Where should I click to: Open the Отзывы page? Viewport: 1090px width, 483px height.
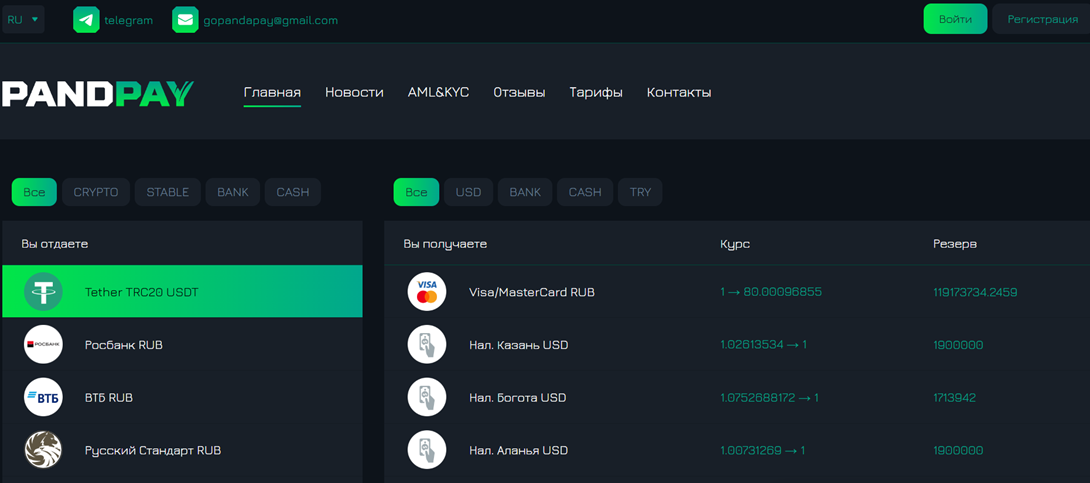(x=519, y=92)
